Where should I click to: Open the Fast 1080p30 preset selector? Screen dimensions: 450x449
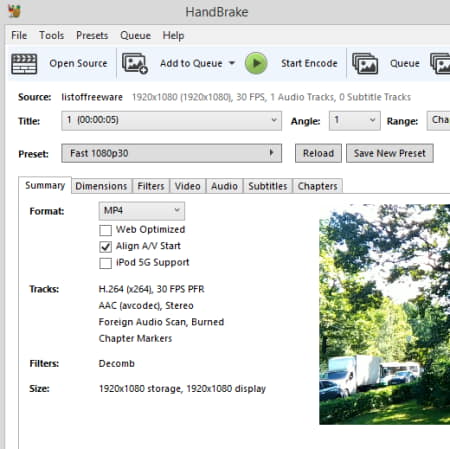coord(171,153)
